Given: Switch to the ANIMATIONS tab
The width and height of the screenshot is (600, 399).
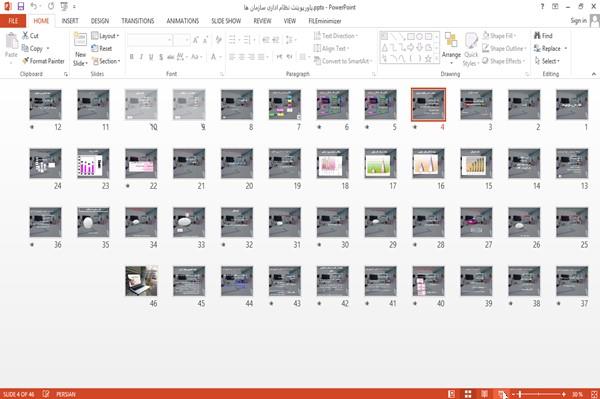Looking at the screenshot, I should click(183, 21).
